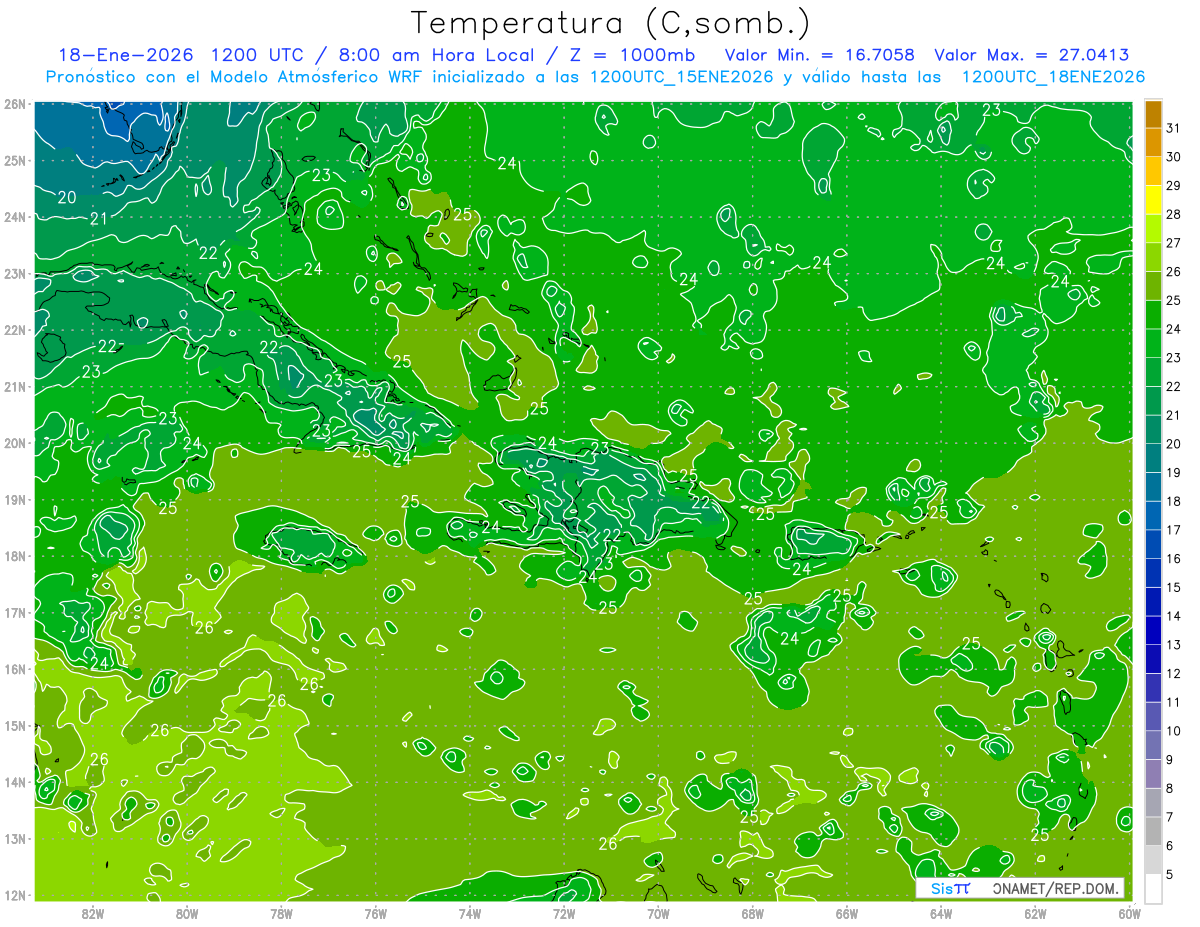Click the color scale label 12
The image size is (1200, 927).
[1174, 674]
